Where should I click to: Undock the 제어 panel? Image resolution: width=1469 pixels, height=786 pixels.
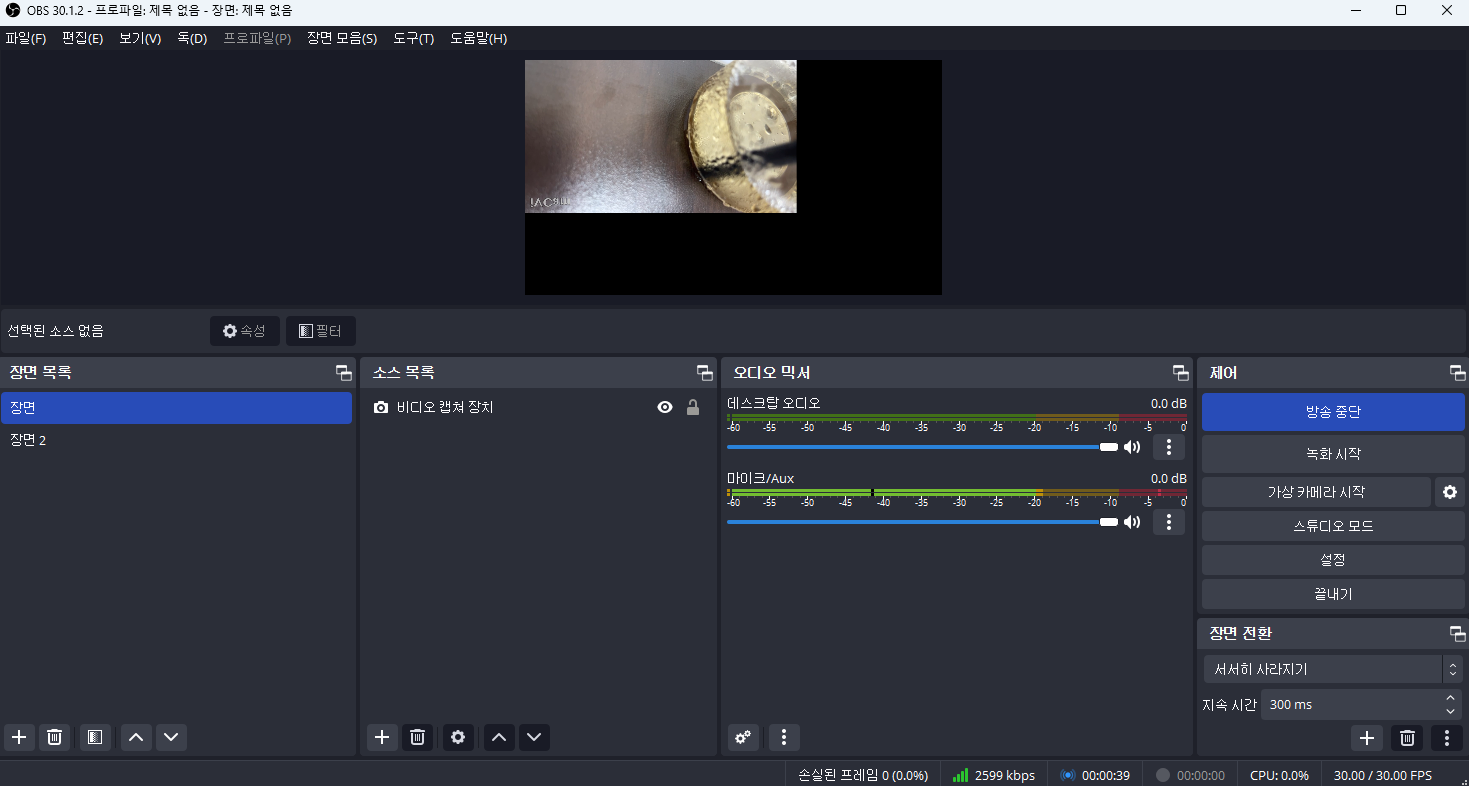coord(1457,373)
